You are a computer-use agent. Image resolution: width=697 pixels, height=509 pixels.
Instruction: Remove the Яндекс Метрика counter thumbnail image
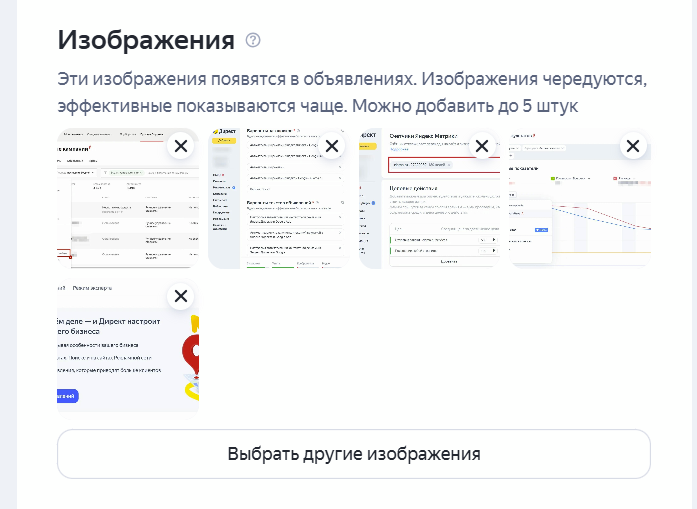click(482, 146)
